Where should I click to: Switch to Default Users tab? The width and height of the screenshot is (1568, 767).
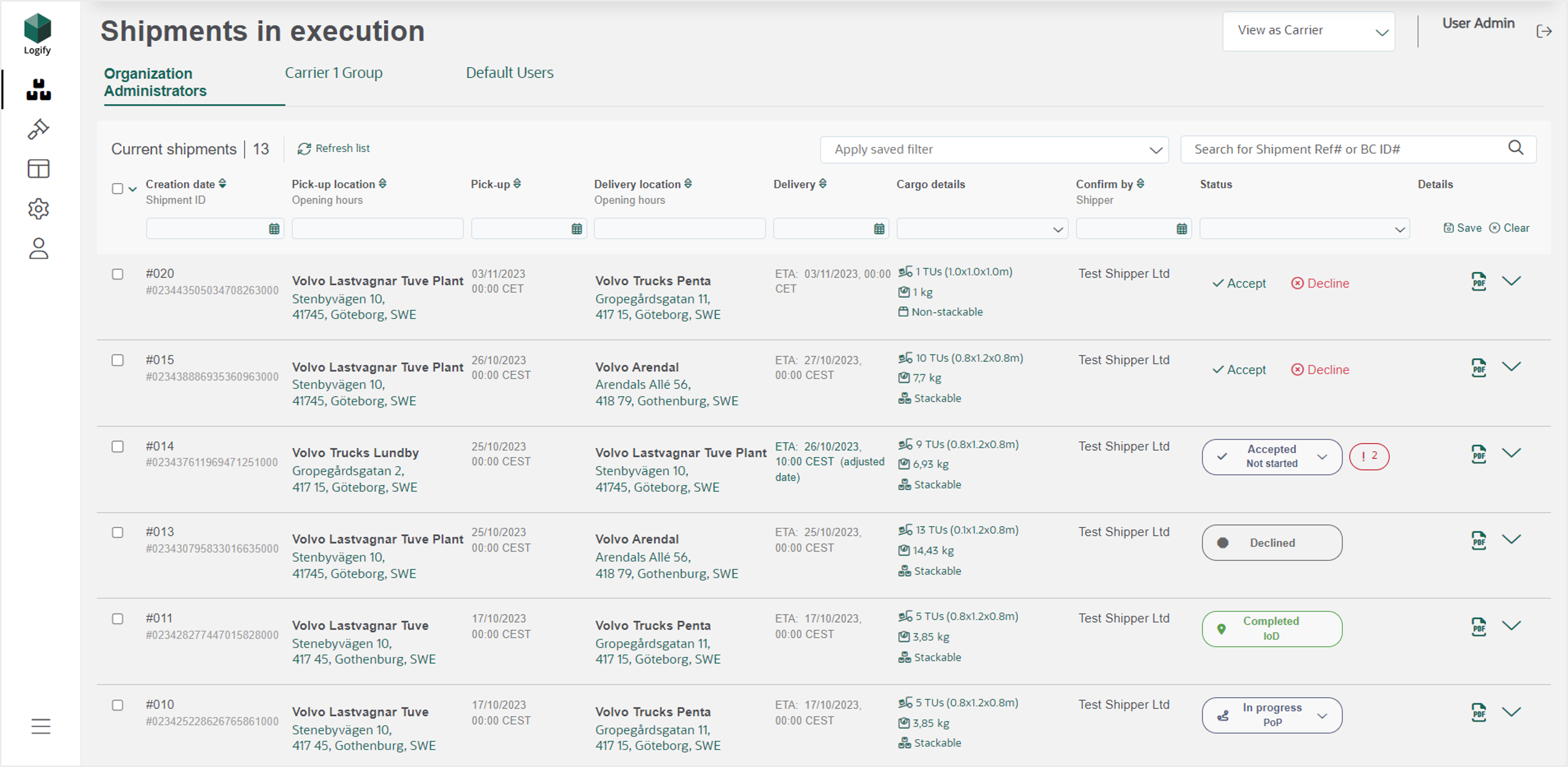point(509,73)
